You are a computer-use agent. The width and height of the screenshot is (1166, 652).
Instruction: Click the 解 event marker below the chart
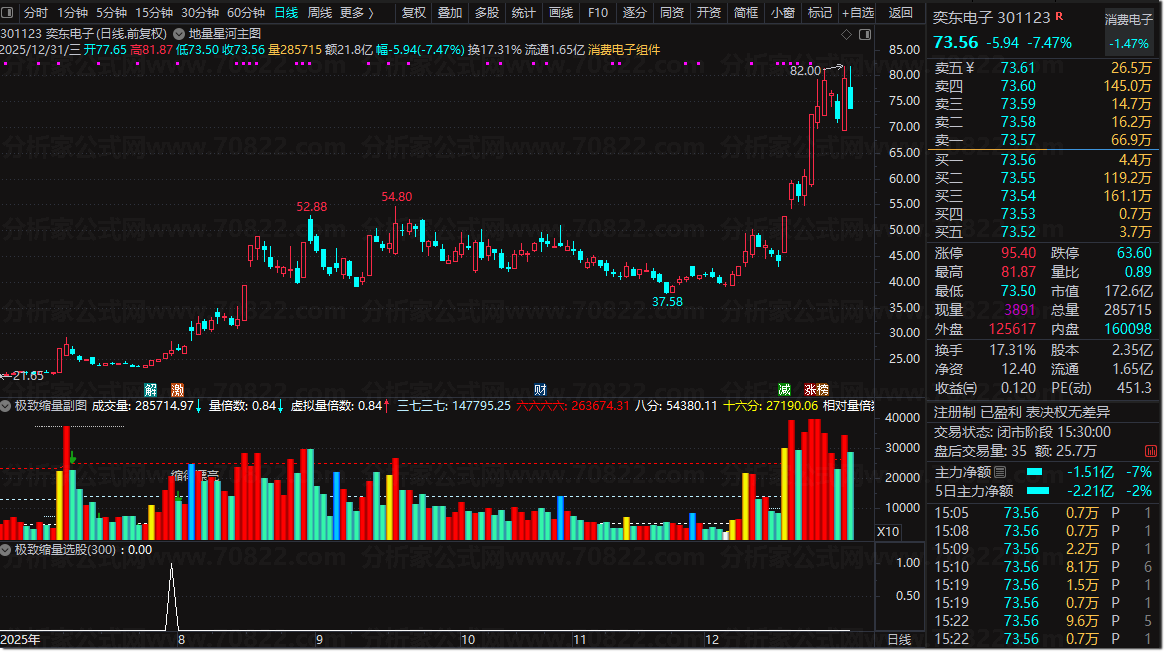click(150, 389)
